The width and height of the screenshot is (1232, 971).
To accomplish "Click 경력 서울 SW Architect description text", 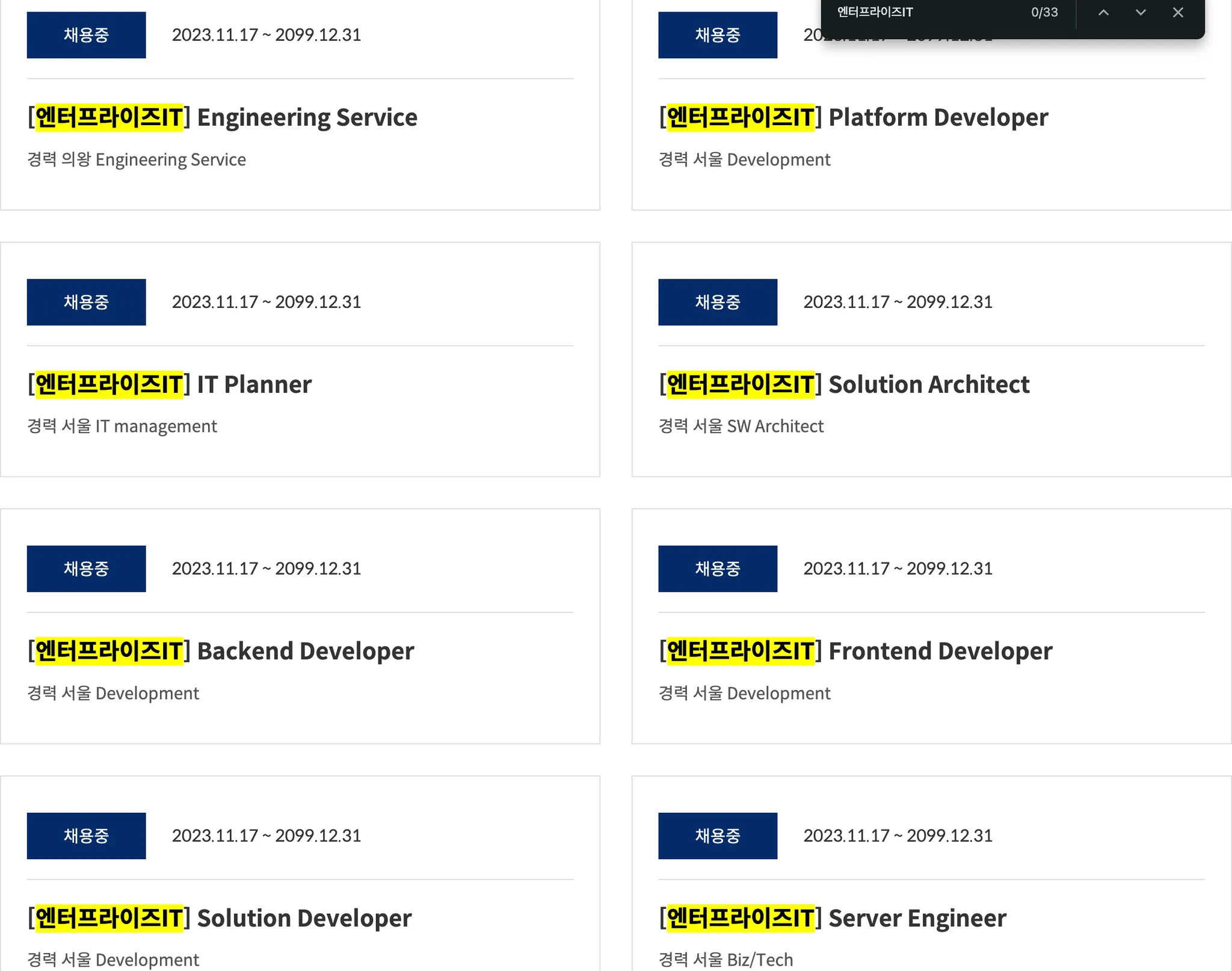I will [x=741, y=426].
